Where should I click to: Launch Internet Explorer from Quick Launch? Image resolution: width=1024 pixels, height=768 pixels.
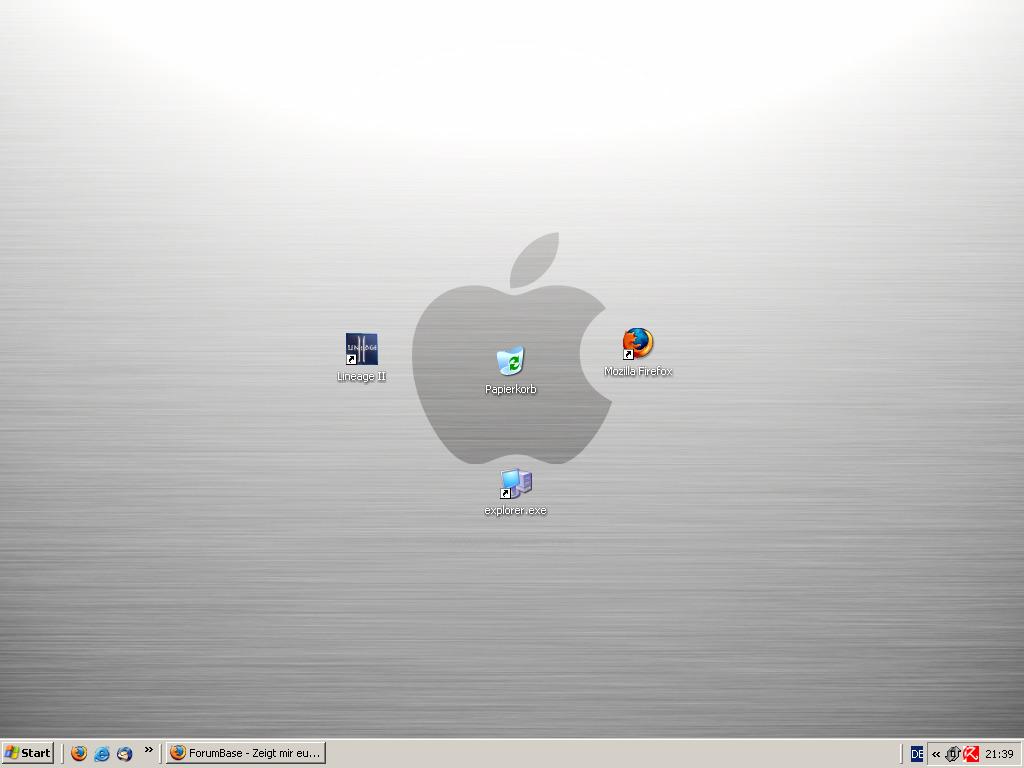[102, 753]
